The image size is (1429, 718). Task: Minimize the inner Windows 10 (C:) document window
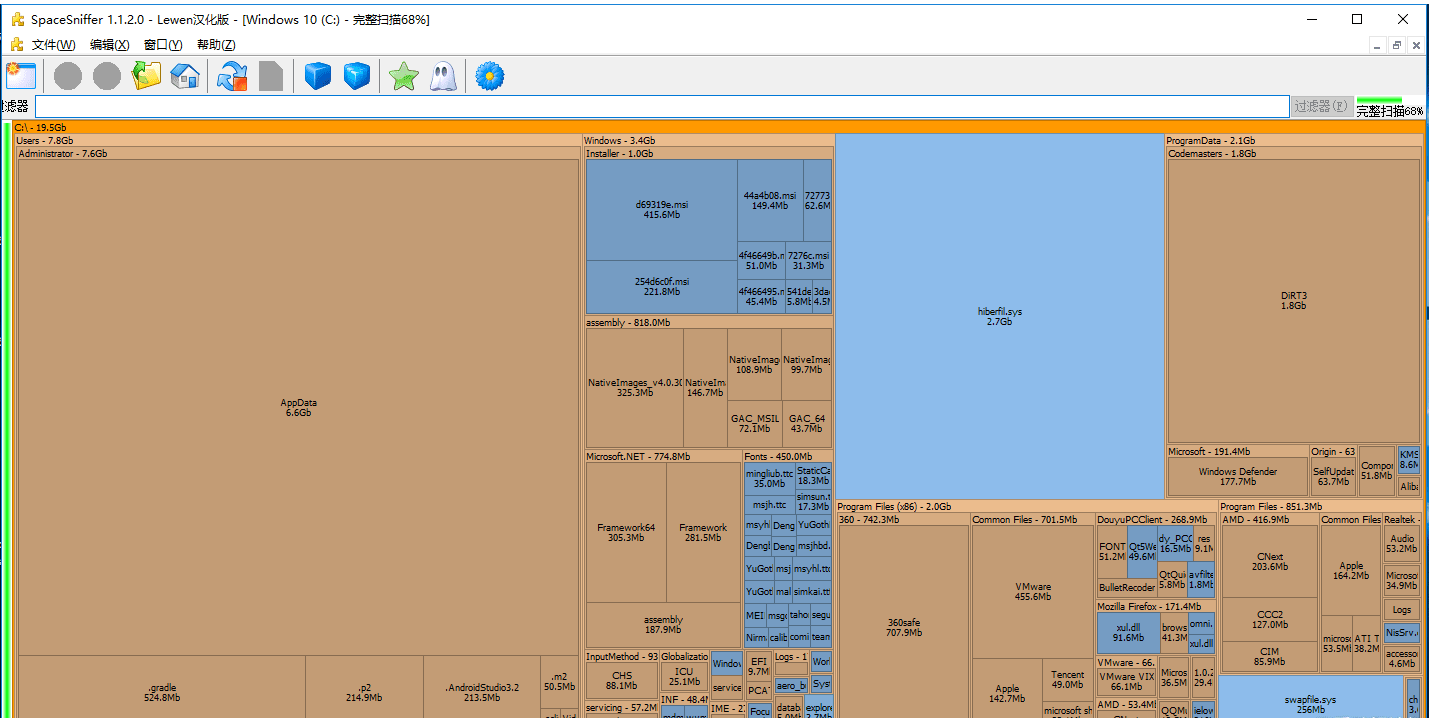point(1377,45)
